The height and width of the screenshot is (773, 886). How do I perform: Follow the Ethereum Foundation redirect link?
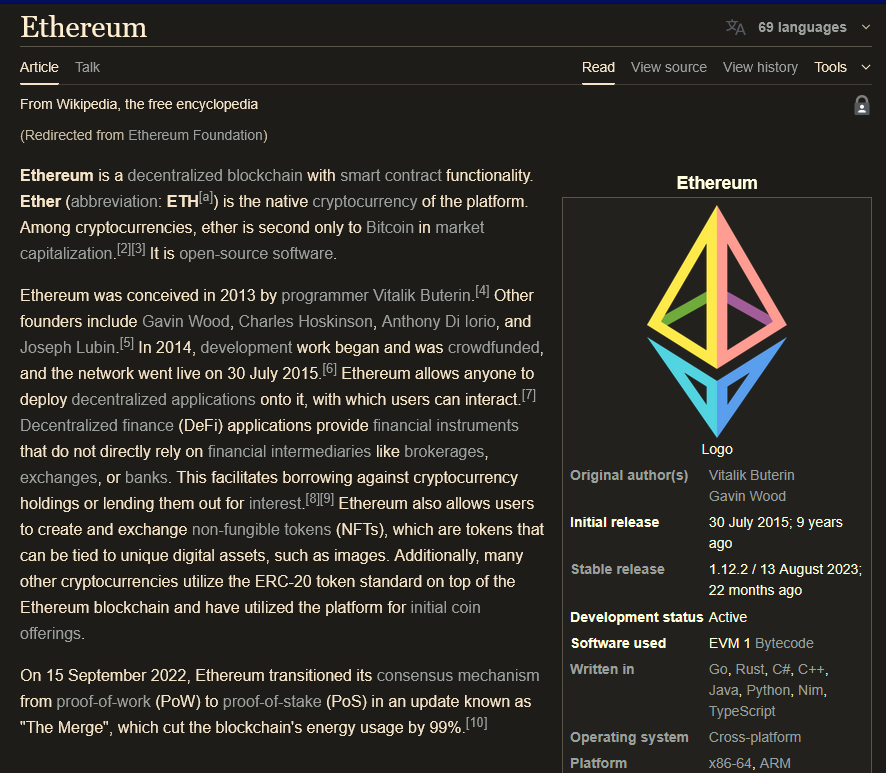tap(196, 135)
